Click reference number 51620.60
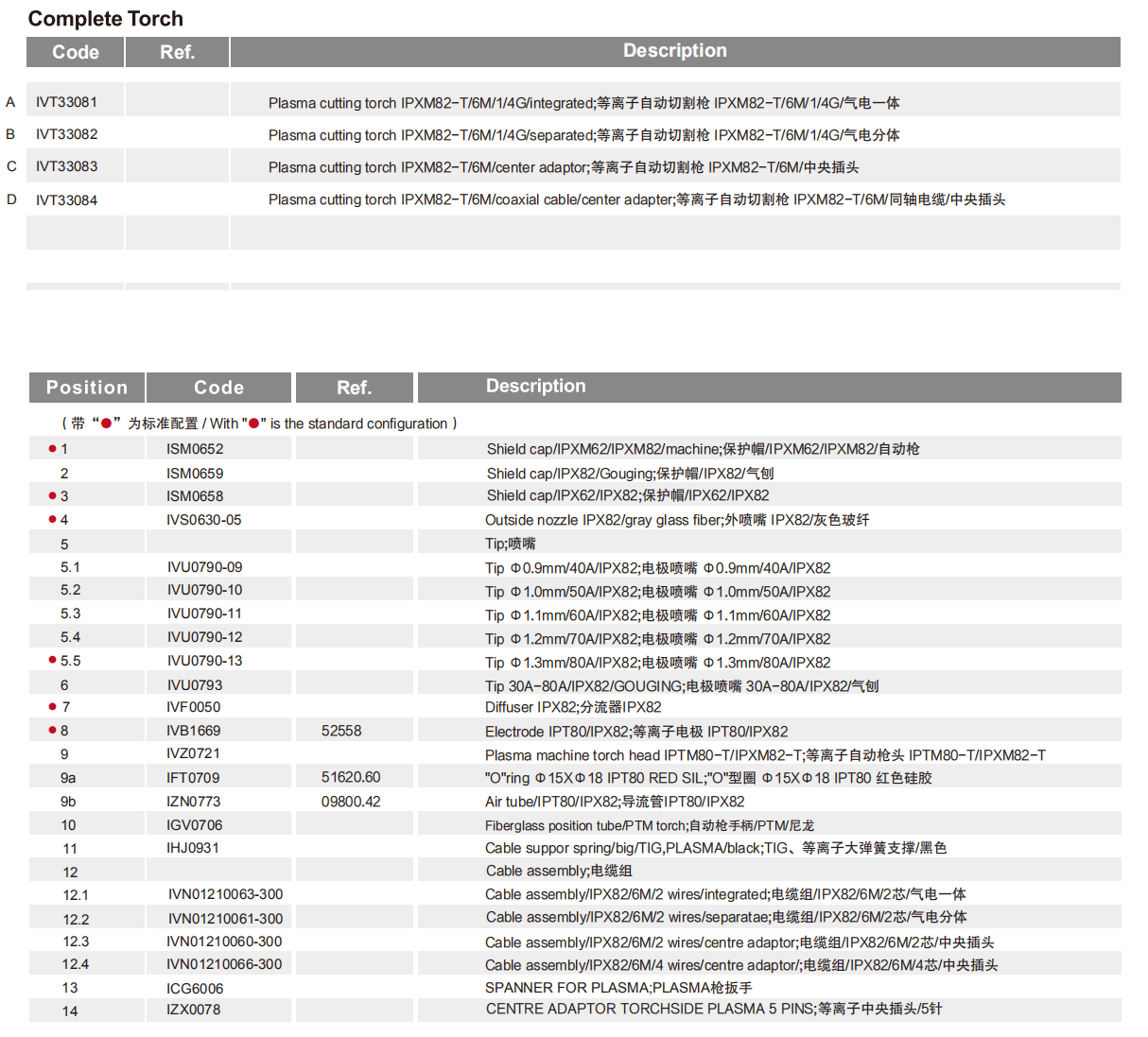1148x1037 pixels. tap(351, 777)
